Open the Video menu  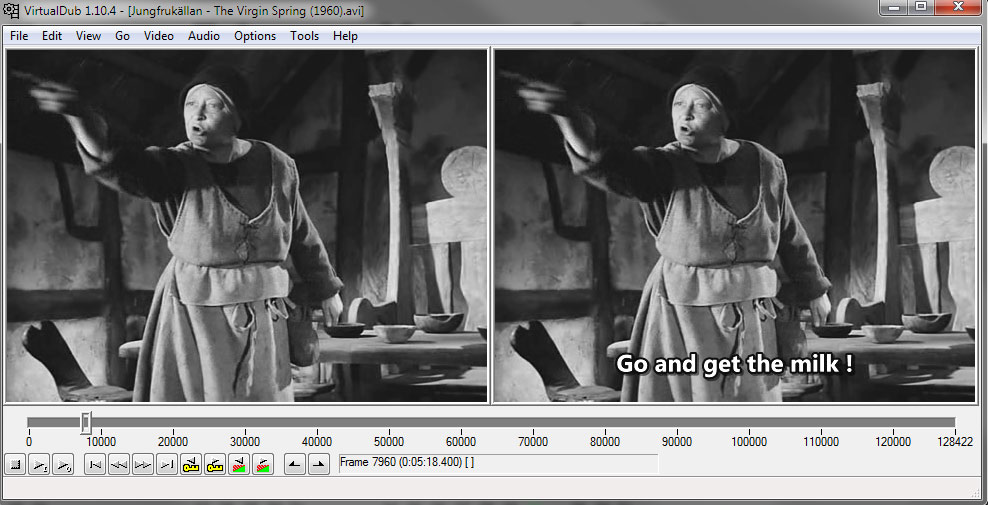click(x=159, y=36)
